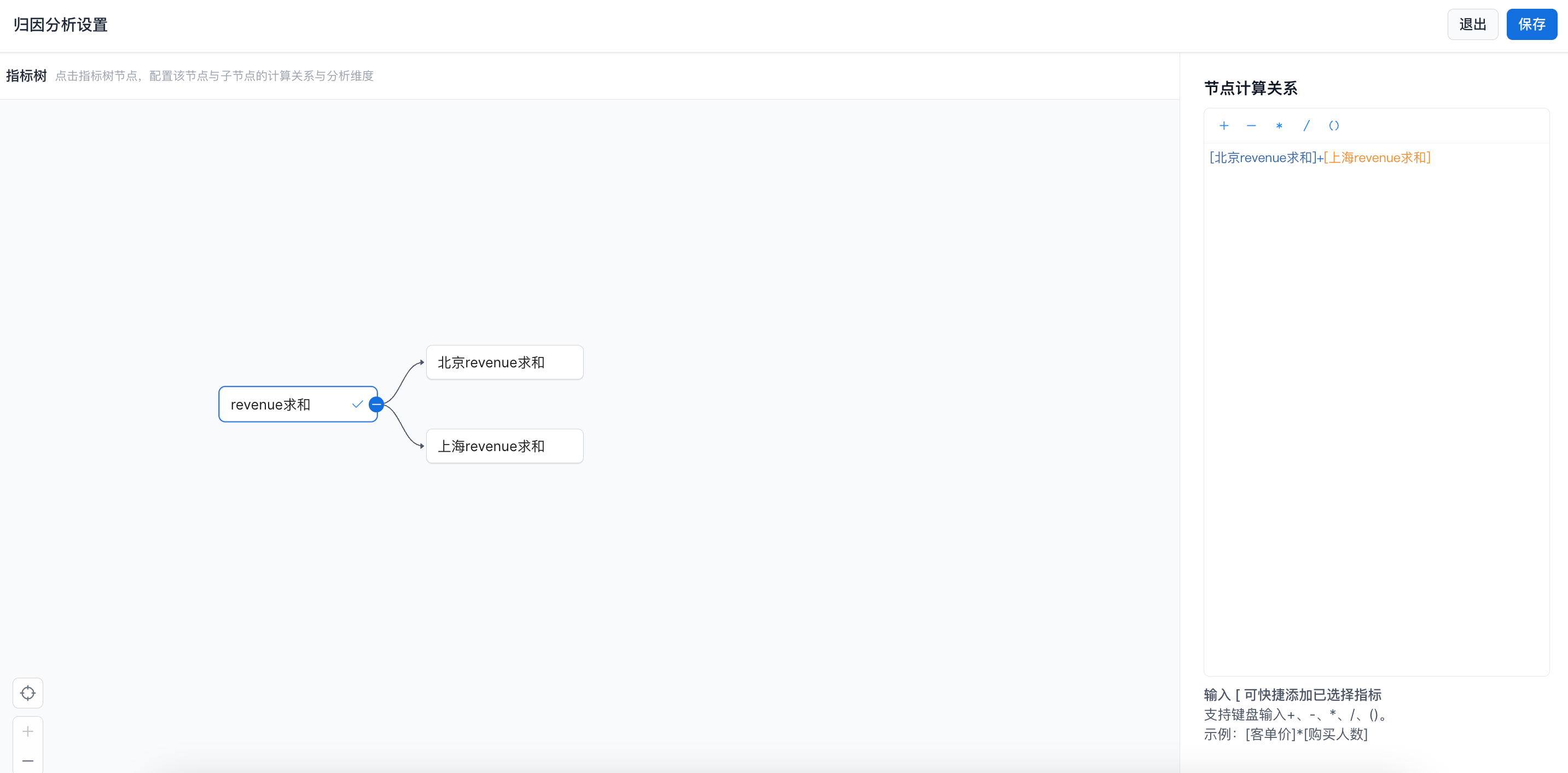Save the attribution analysis settings
This screenshot has height=773, width=1568.
tap(1531, 25)
